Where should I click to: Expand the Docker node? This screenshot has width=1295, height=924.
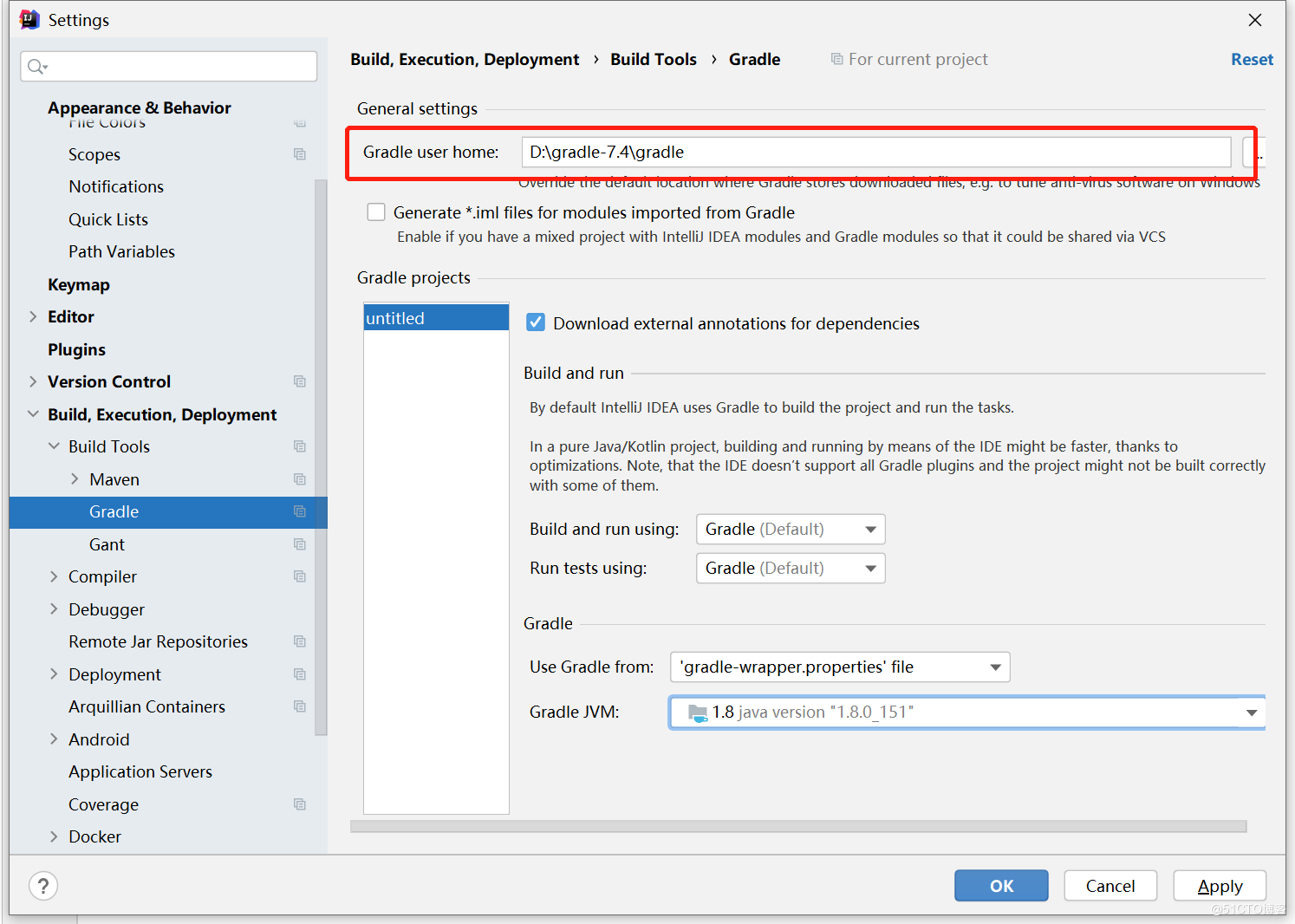tap(54, 836)
